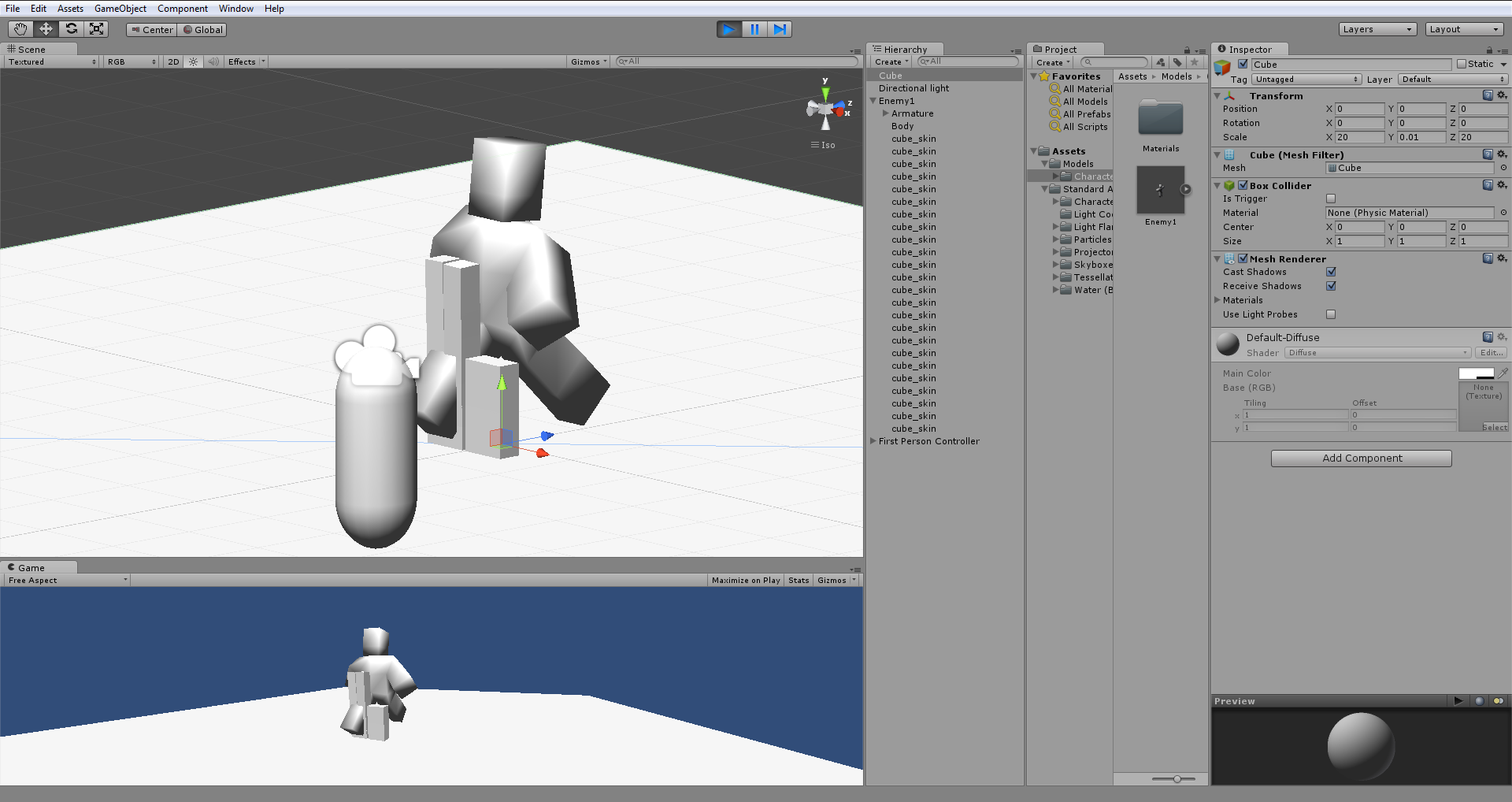This screenshot has height=802, width=1512.
Task: Click the Cube GameObject icon in Inspector
Action: [1222, 69]
